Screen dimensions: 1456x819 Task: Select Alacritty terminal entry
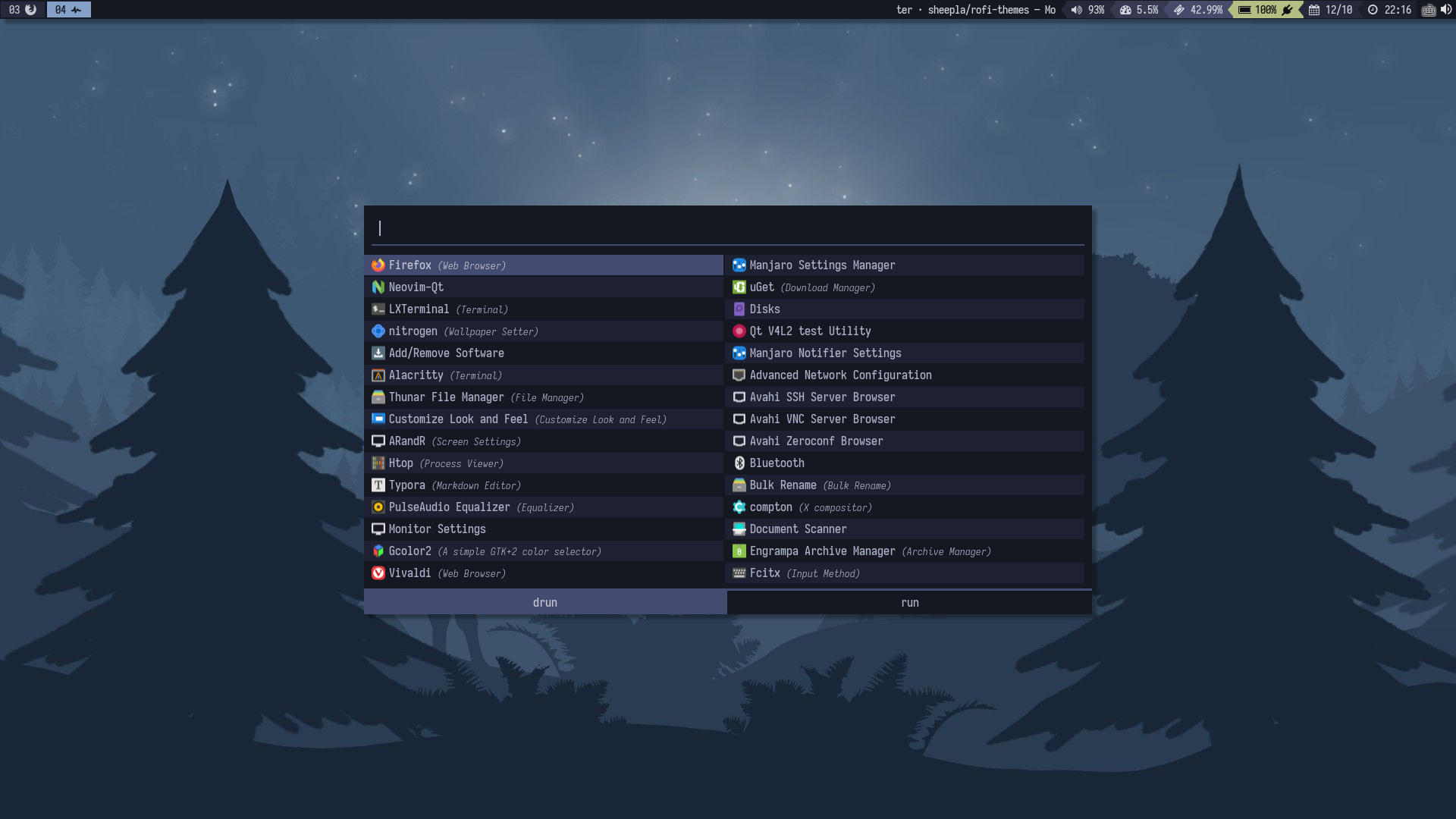click(x=416, y=375)
